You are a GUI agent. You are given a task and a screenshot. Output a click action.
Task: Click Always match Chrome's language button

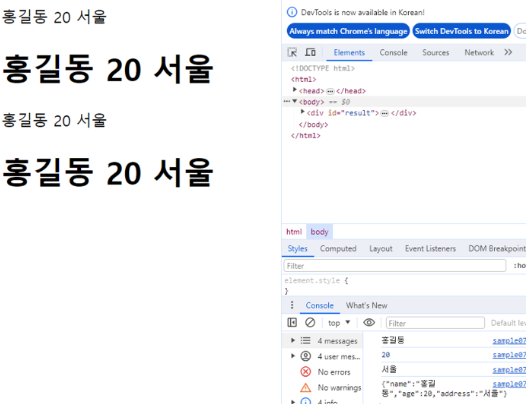[x=348, y=31]
